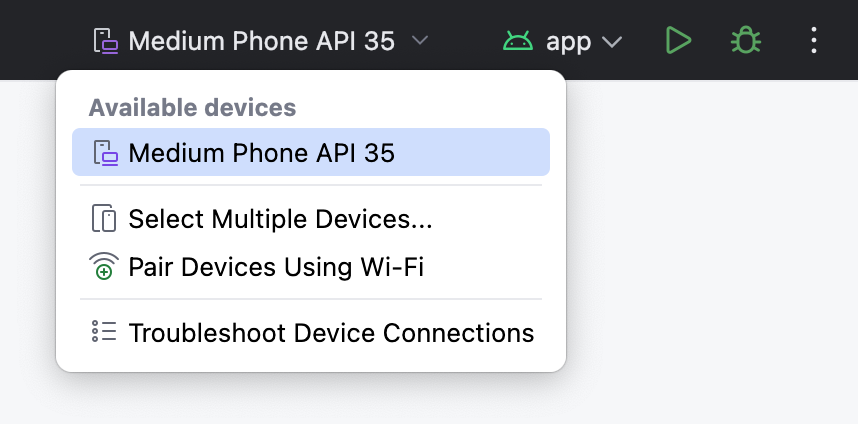Click the device icon in the toolbar selector
Screen dimensions: 858x424
(106, 41)
